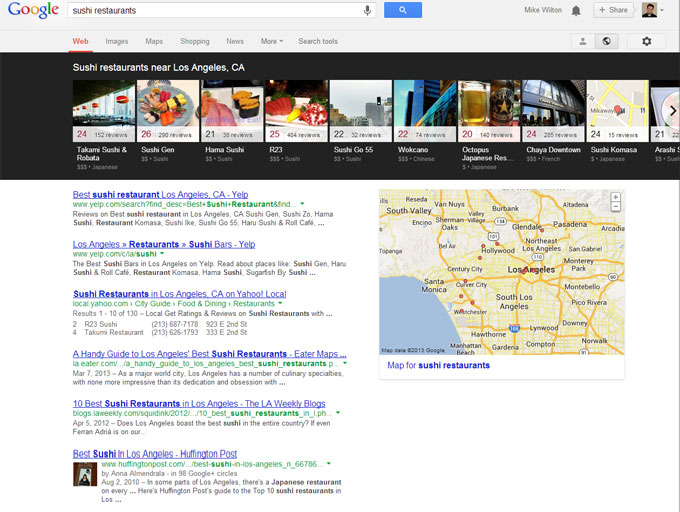The width and height of the screenshot is (680, 512).
Task: Click 'City Guide' breadcrumb in Yahoo result
Action: tap(152, 303)
